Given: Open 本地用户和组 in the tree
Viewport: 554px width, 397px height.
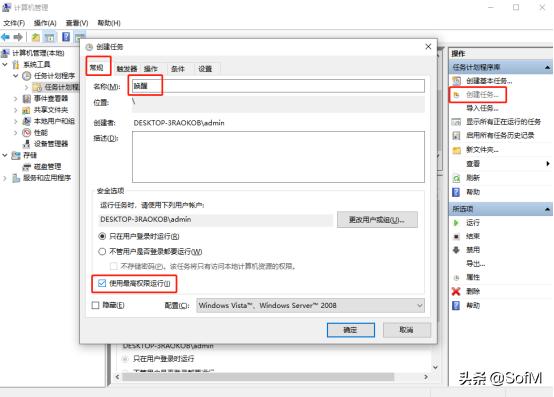Looking at the screenshot, I should coord(54,121).
